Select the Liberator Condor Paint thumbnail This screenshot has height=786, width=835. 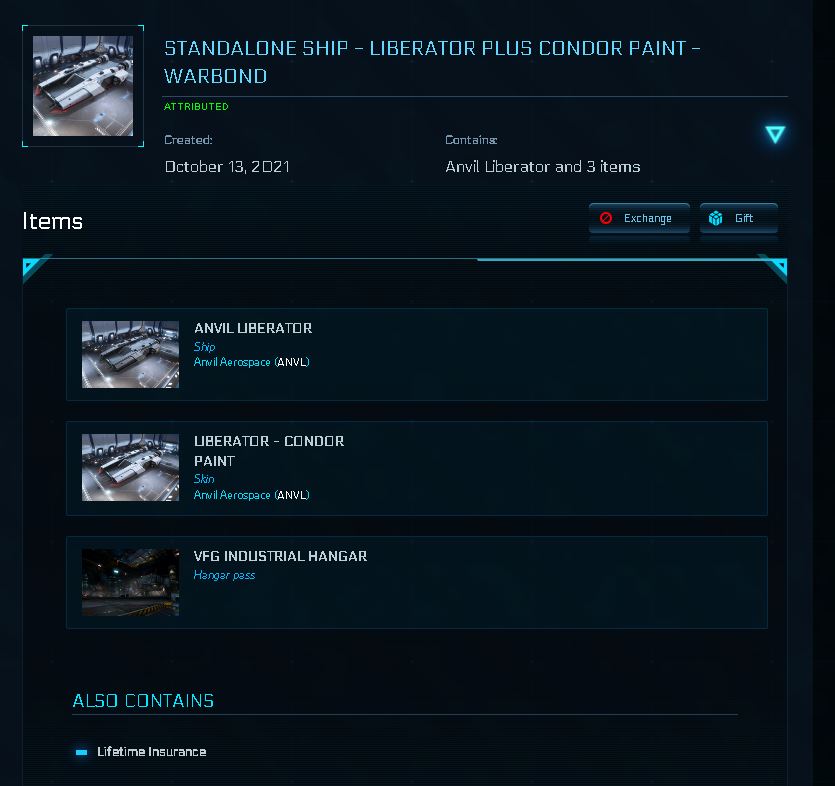click(130, 467)
